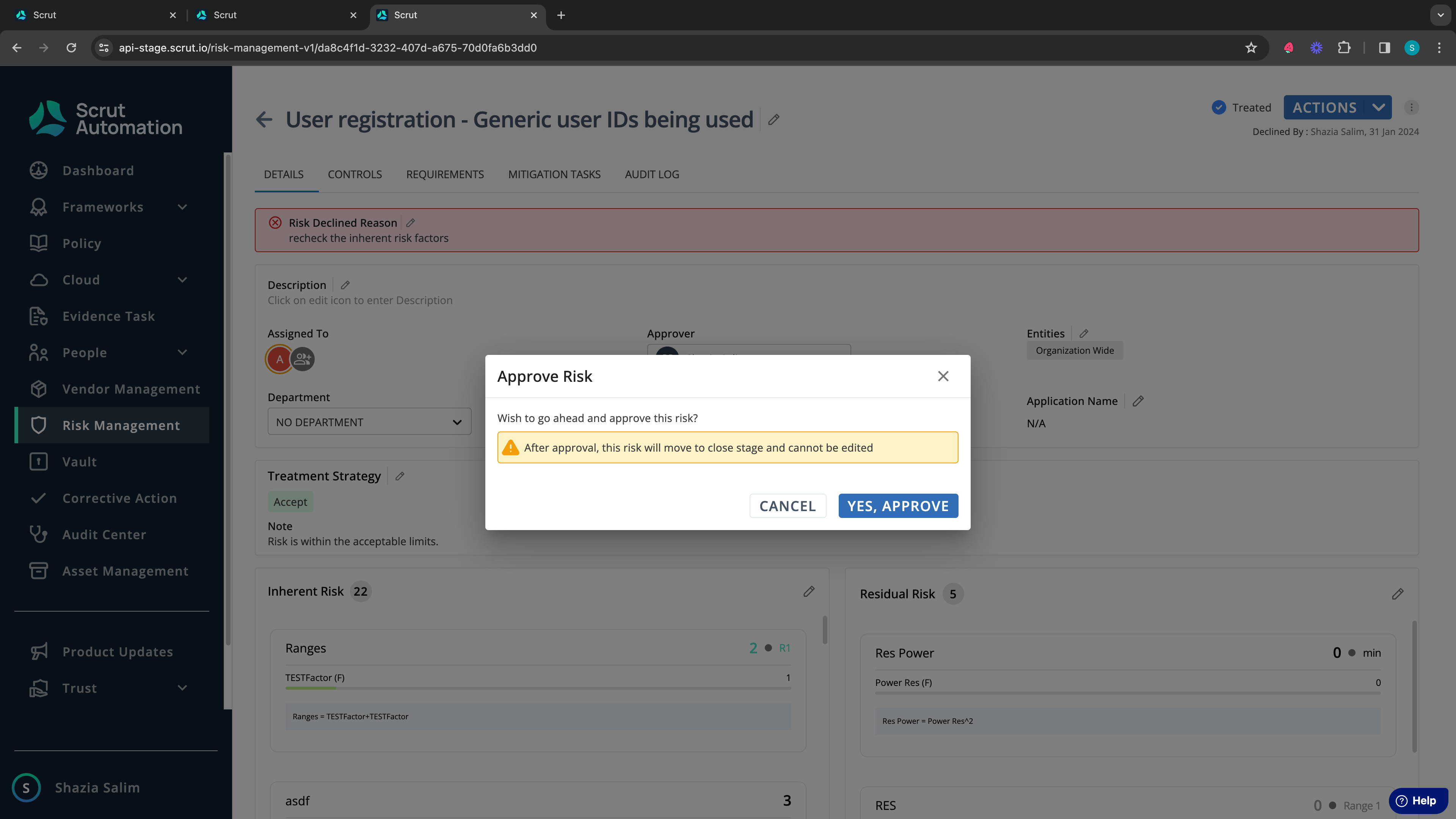1456x819 pixels.
Task: Open Corrective Action checkmark icon
Action: point(38,499)
